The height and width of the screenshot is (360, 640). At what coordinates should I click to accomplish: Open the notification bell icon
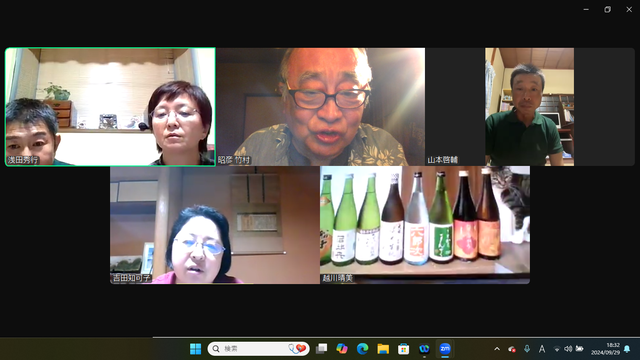[627, 349]
